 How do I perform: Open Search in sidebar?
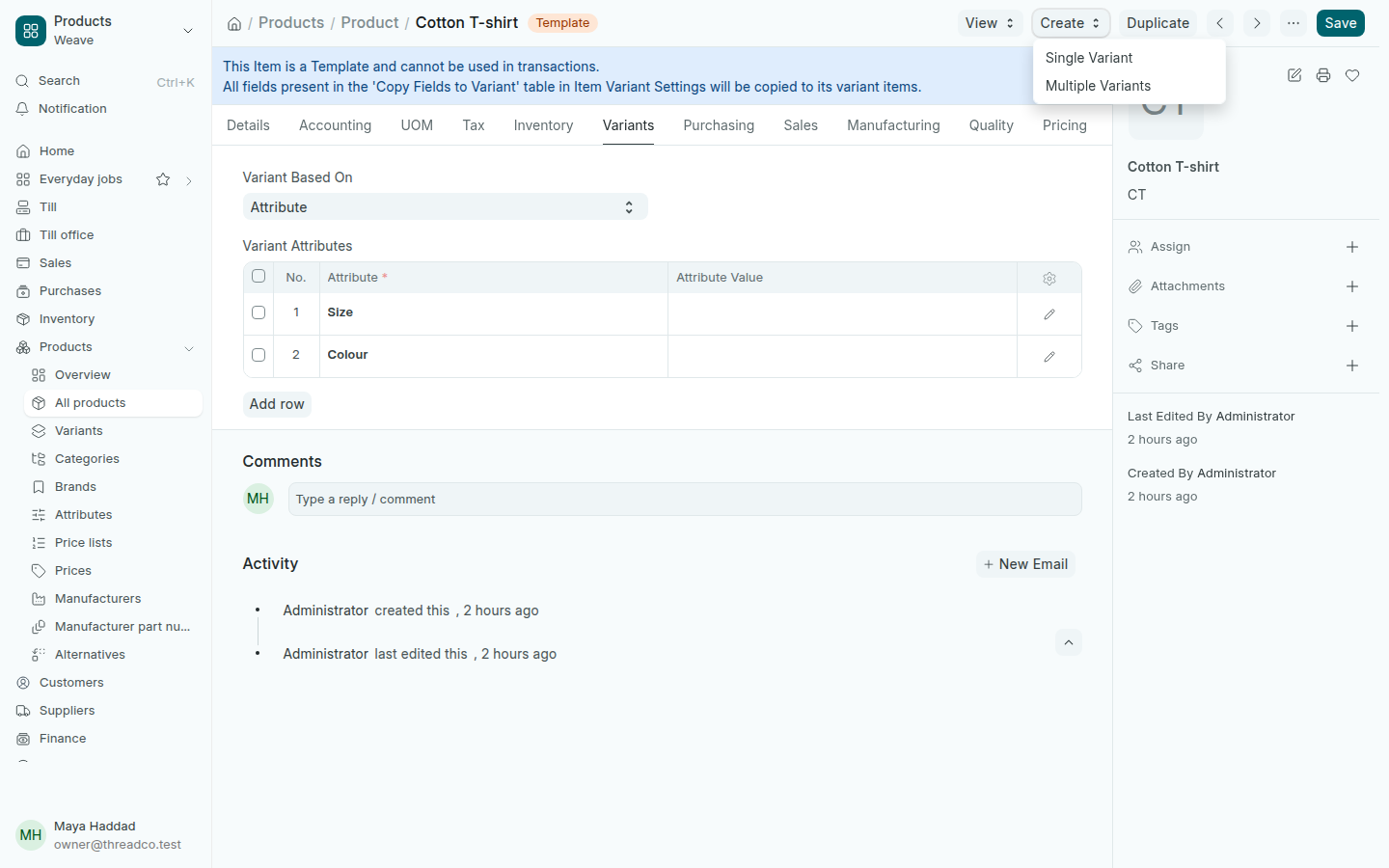(x=105, y=81)
